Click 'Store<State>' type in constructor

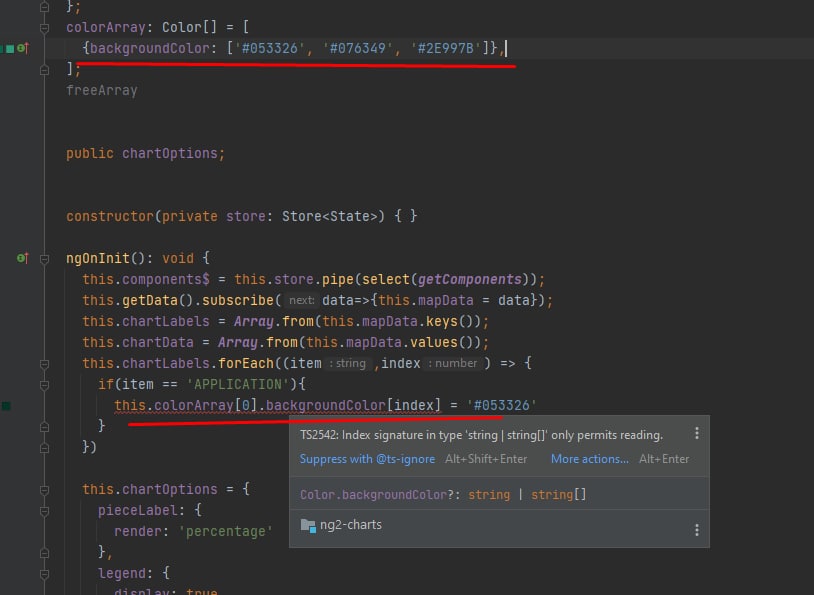(x=330, y=217)
